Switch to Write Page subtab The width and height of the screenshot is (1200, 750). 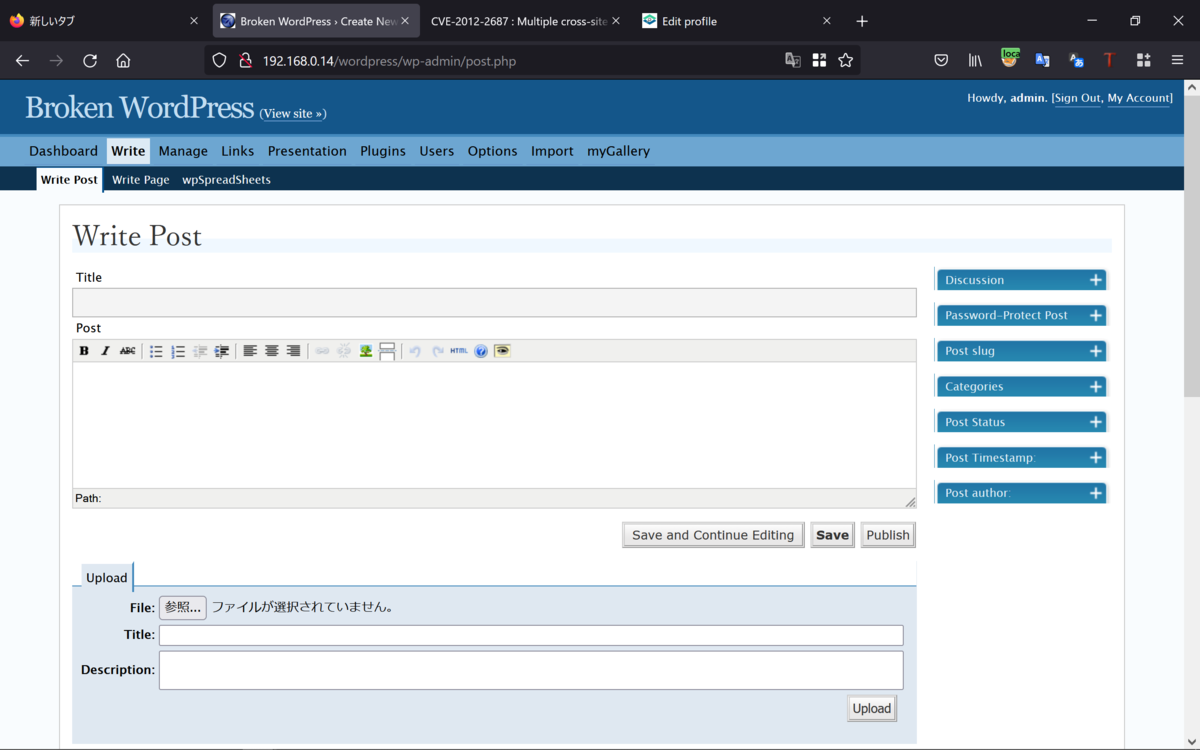[140, 180]
